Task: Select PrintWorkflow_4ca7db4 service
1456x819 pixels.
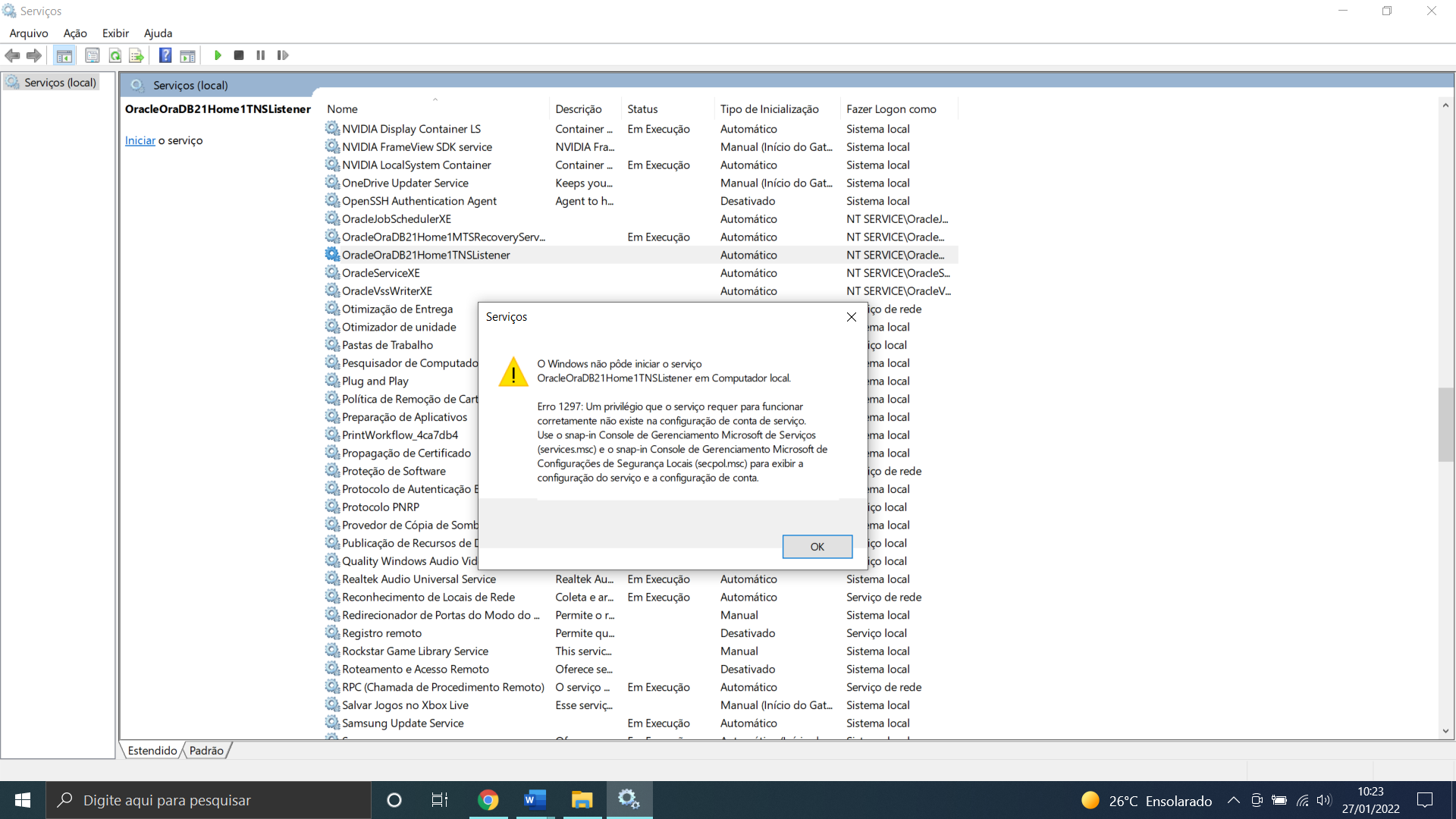Action: (400, 435)
